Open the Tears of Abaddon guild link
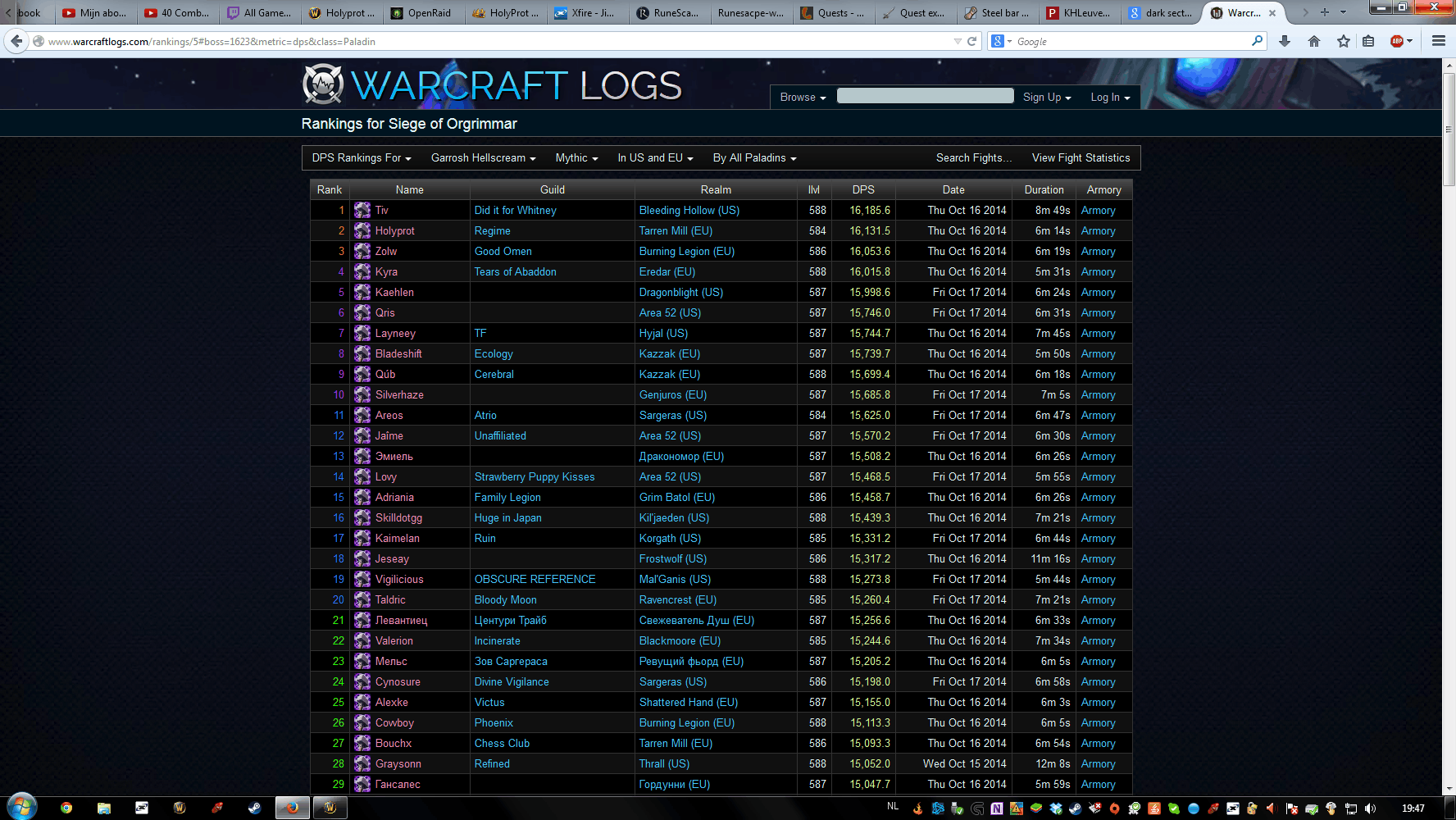 click(515, 271)
